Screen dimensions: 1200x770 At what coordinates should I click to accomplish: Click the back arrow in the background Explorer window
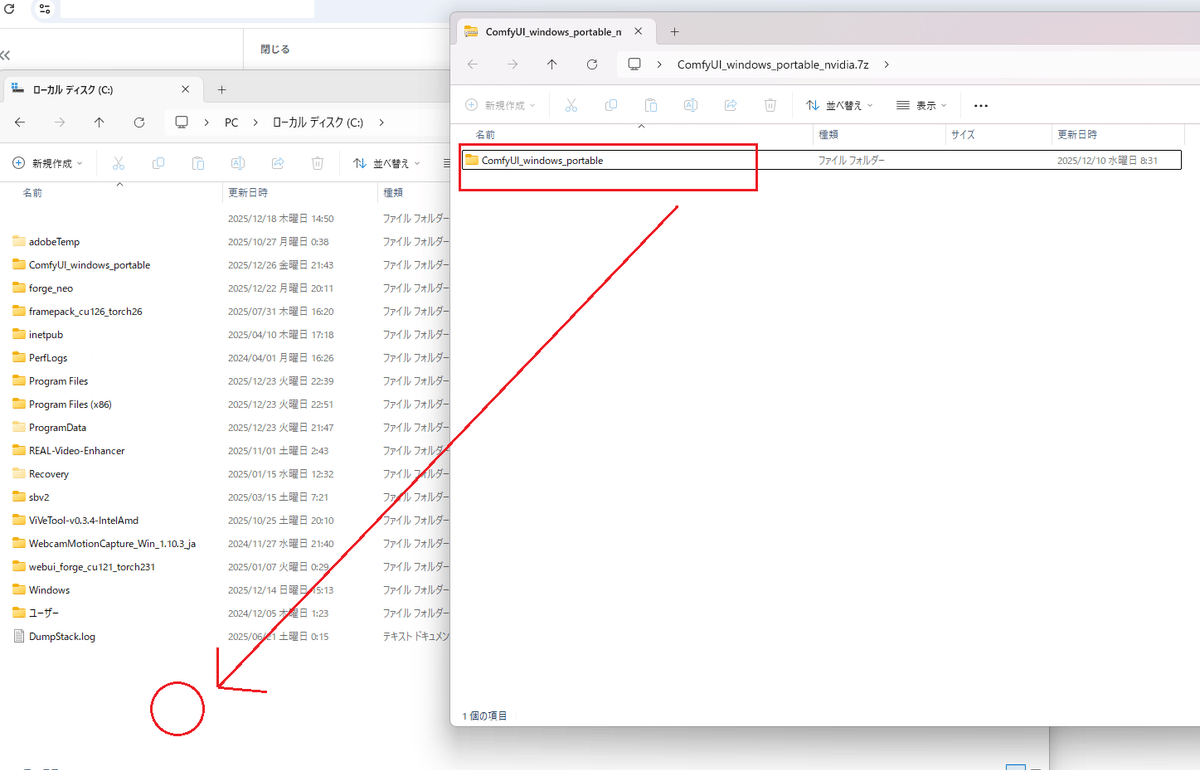[x=20, y=122]
